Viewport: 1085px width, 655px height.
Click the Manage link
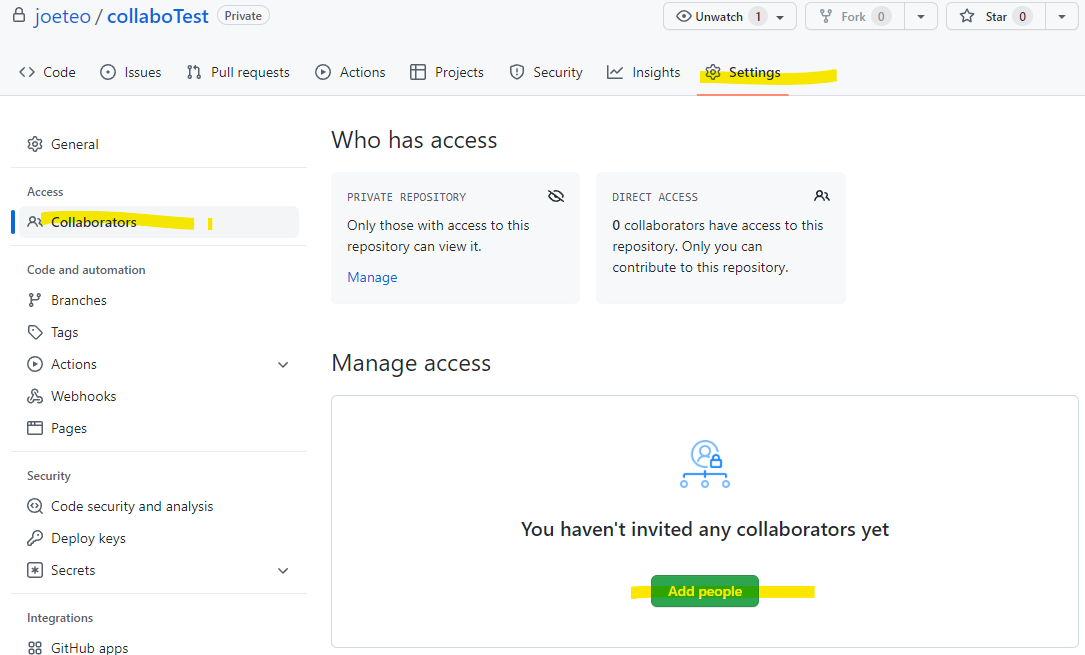[x=372, y=277]
